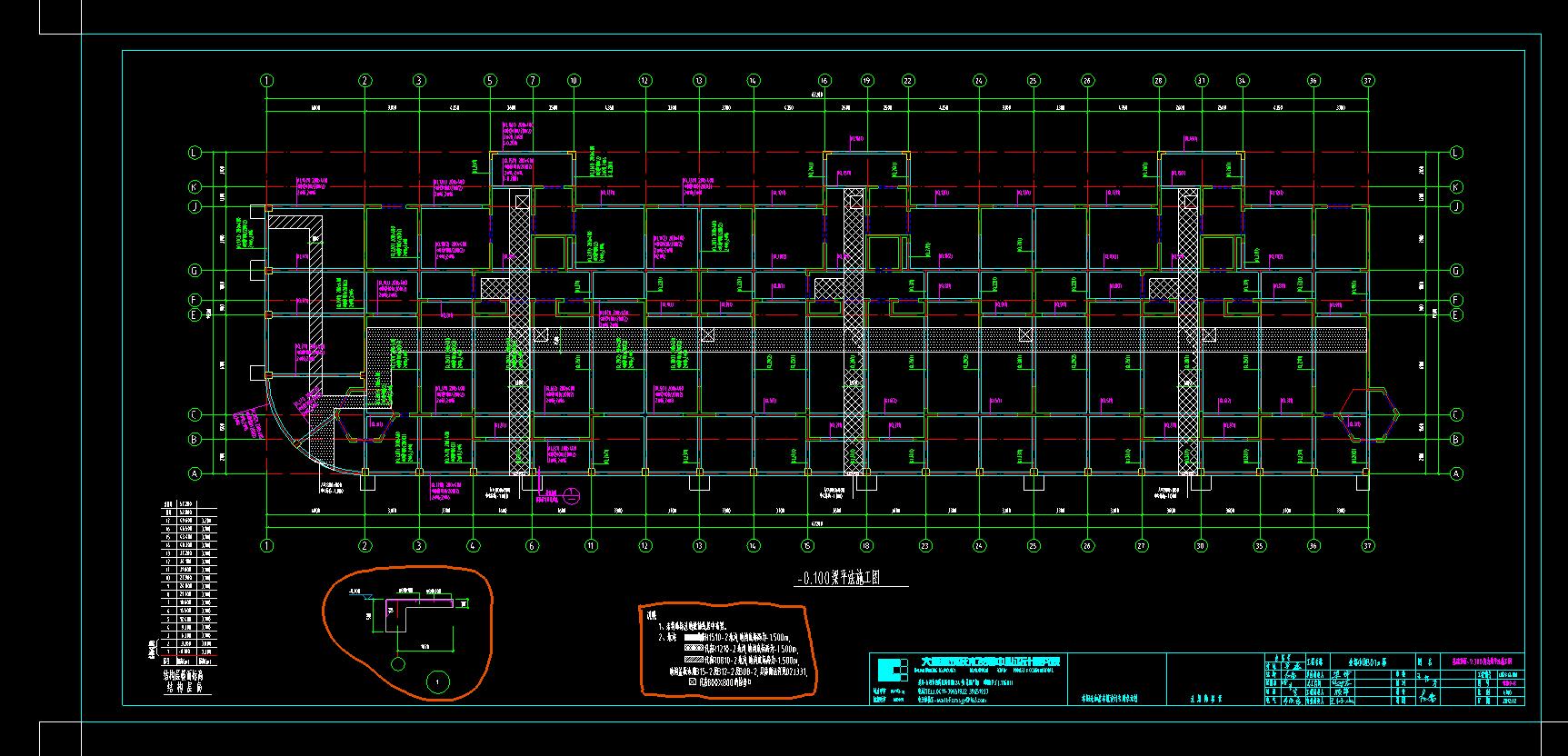Pick the bottom-row grid axis bubble 6

[x=532, y=546]
